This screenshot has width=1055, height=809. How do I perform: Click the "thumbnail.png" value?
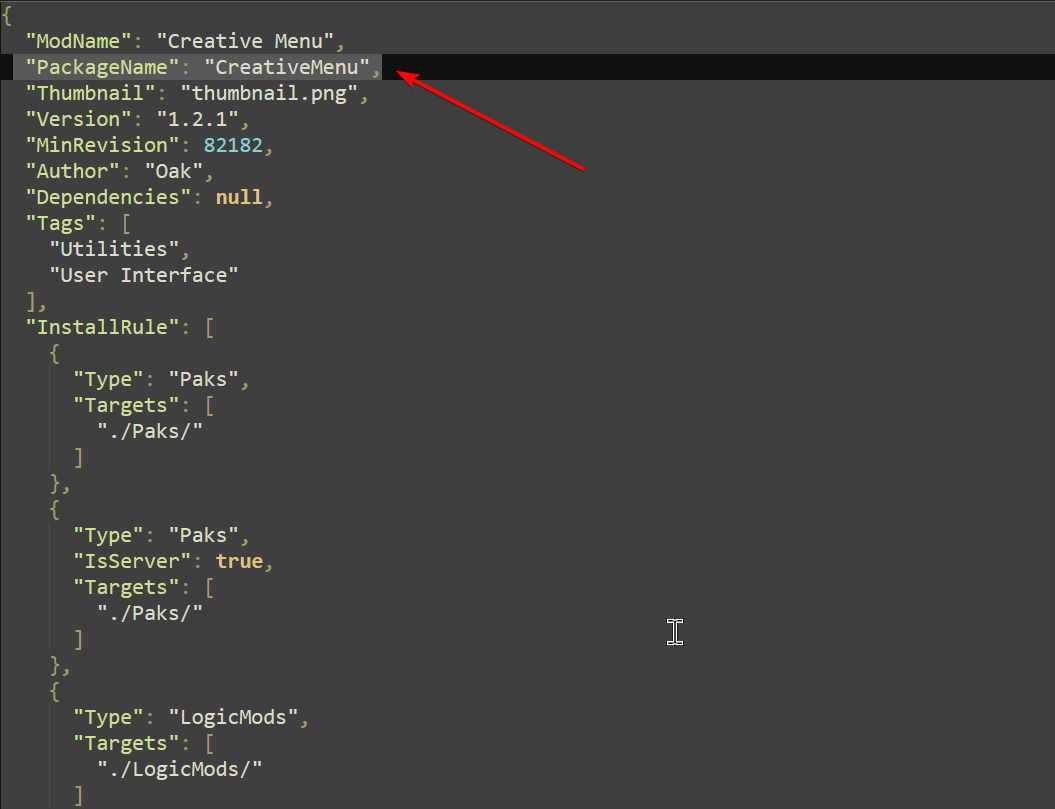click(268, 93)
